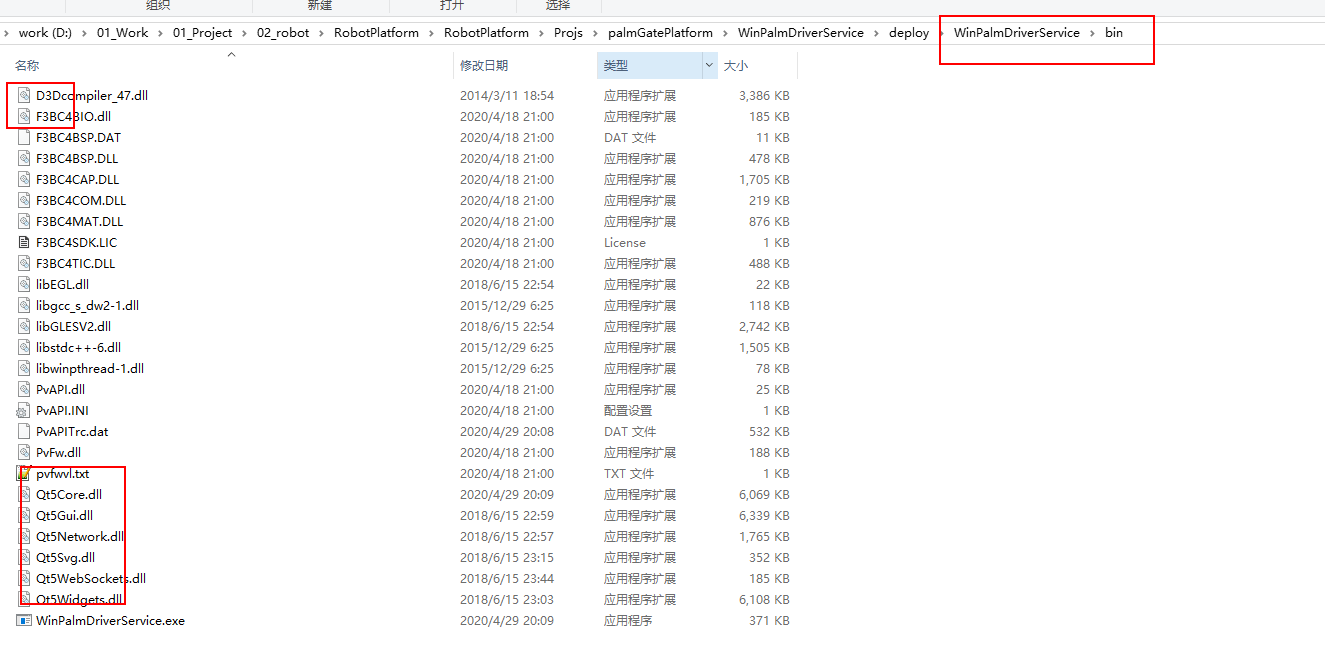Click the libwinpthread-1.dll file icon

pyautogui.click(x=25, y=368)
